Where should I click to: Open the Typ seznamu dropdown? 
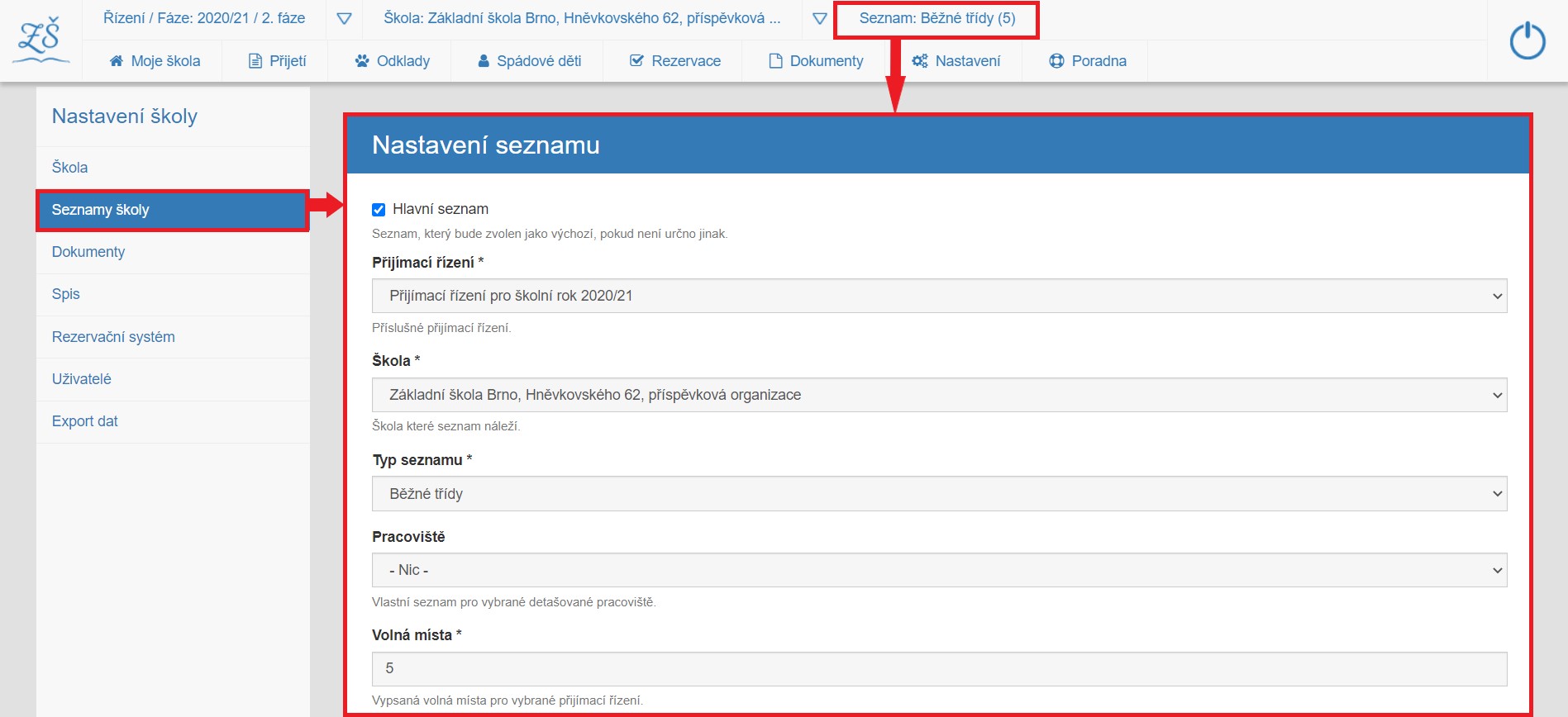pos(939,494)
